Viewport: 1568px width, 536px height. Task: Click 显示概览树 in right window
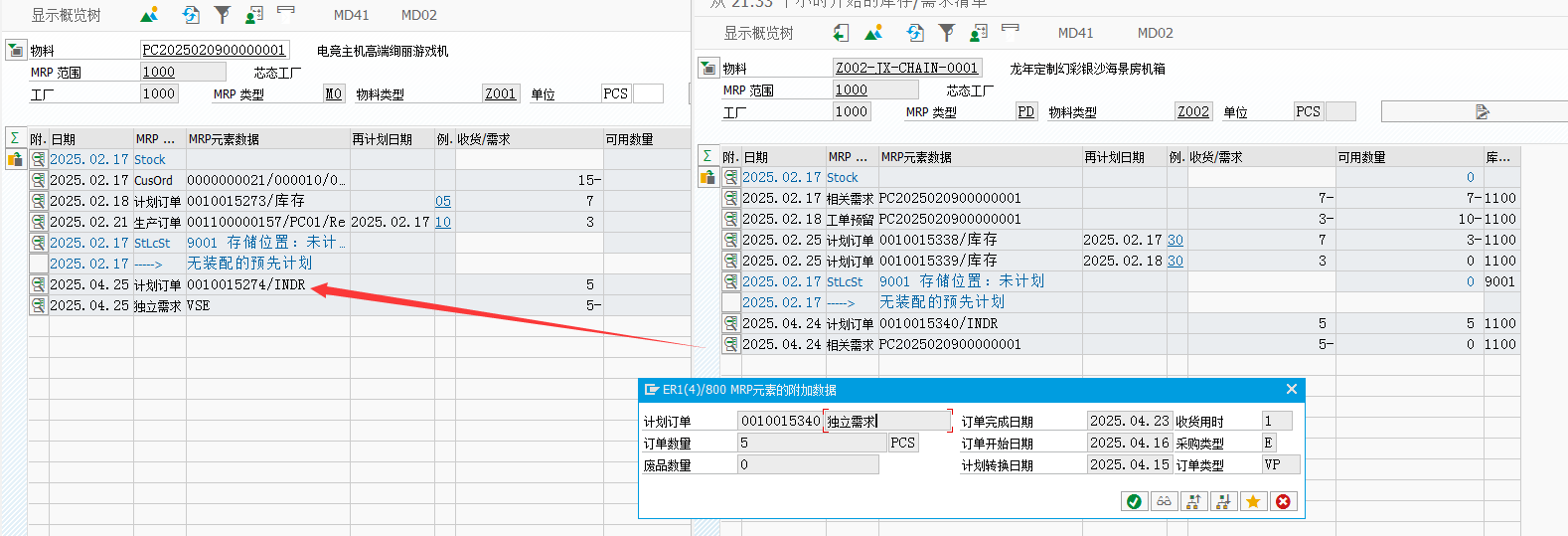758,33
